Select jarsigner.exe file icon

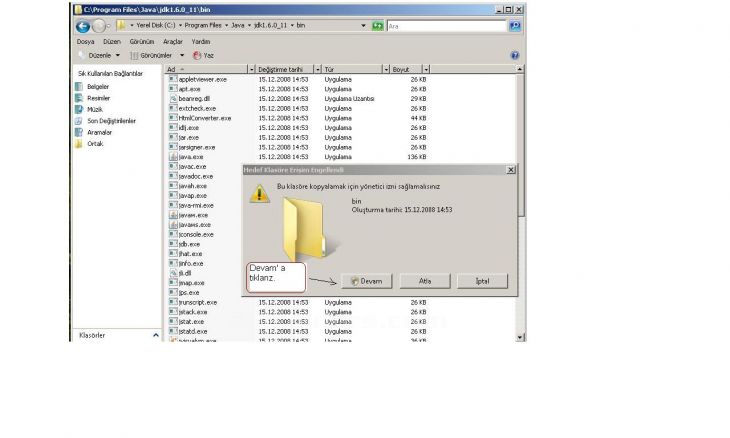tap(173, 147)
